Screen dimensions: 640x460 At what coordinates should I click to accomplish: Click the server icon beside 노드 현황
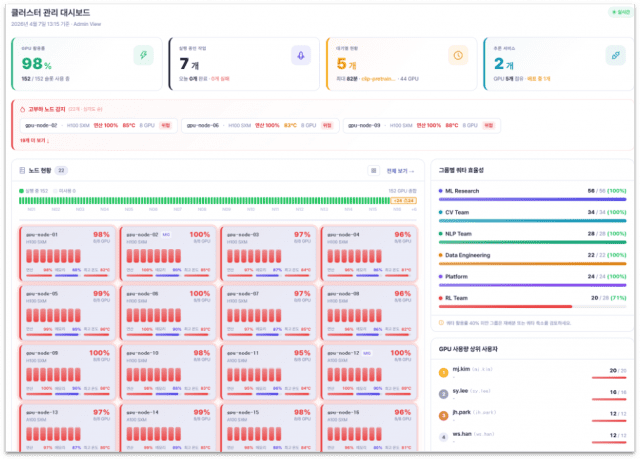(22, 170)
